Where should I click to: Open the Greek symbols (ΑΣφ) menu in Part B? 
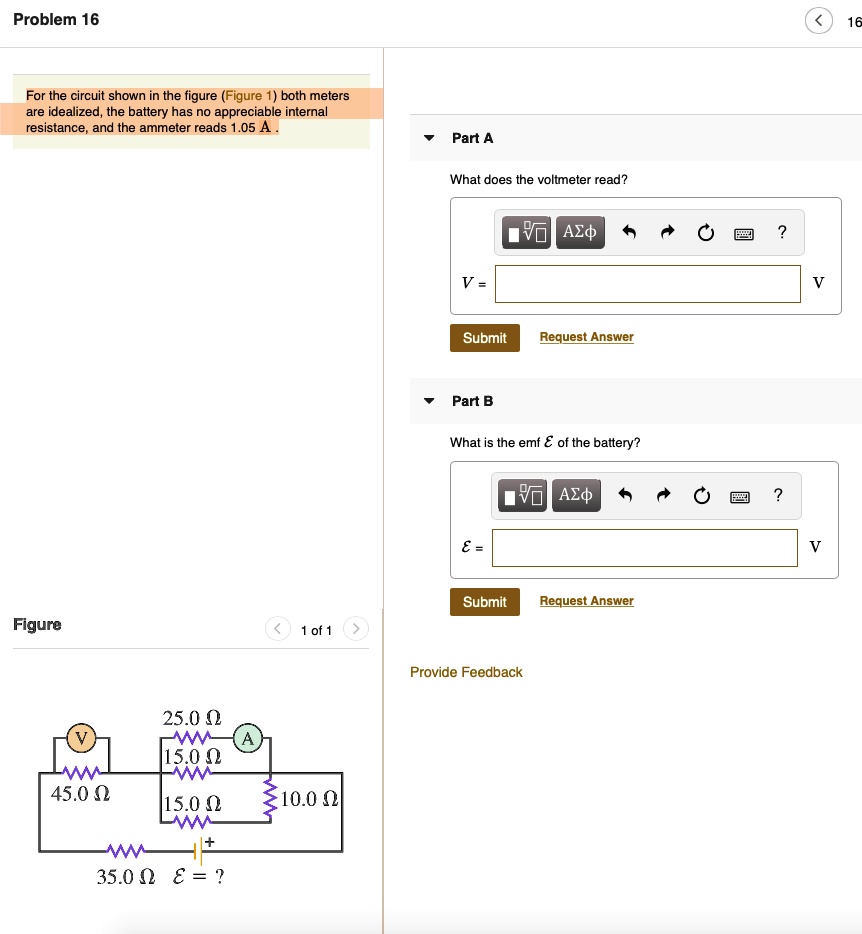pyautogui.click(x=576, y=495)
